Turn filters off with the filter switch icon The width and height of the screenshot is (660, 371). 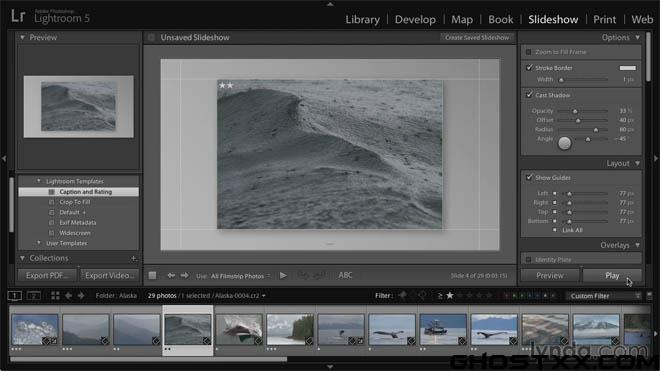649,296
